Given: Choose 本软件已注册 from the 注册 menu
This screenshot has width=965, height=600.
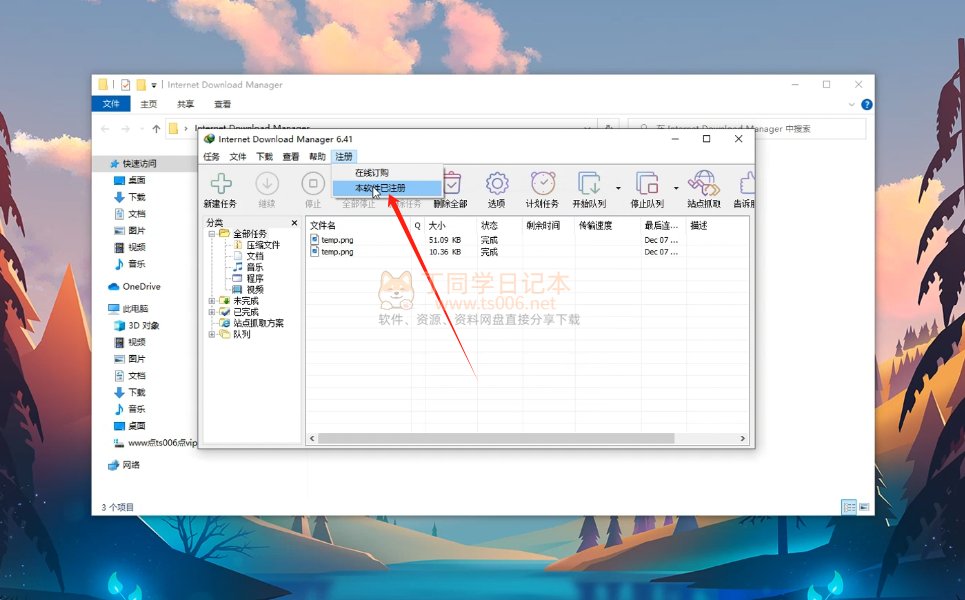Looking at the screenshot, I should 387,188.
